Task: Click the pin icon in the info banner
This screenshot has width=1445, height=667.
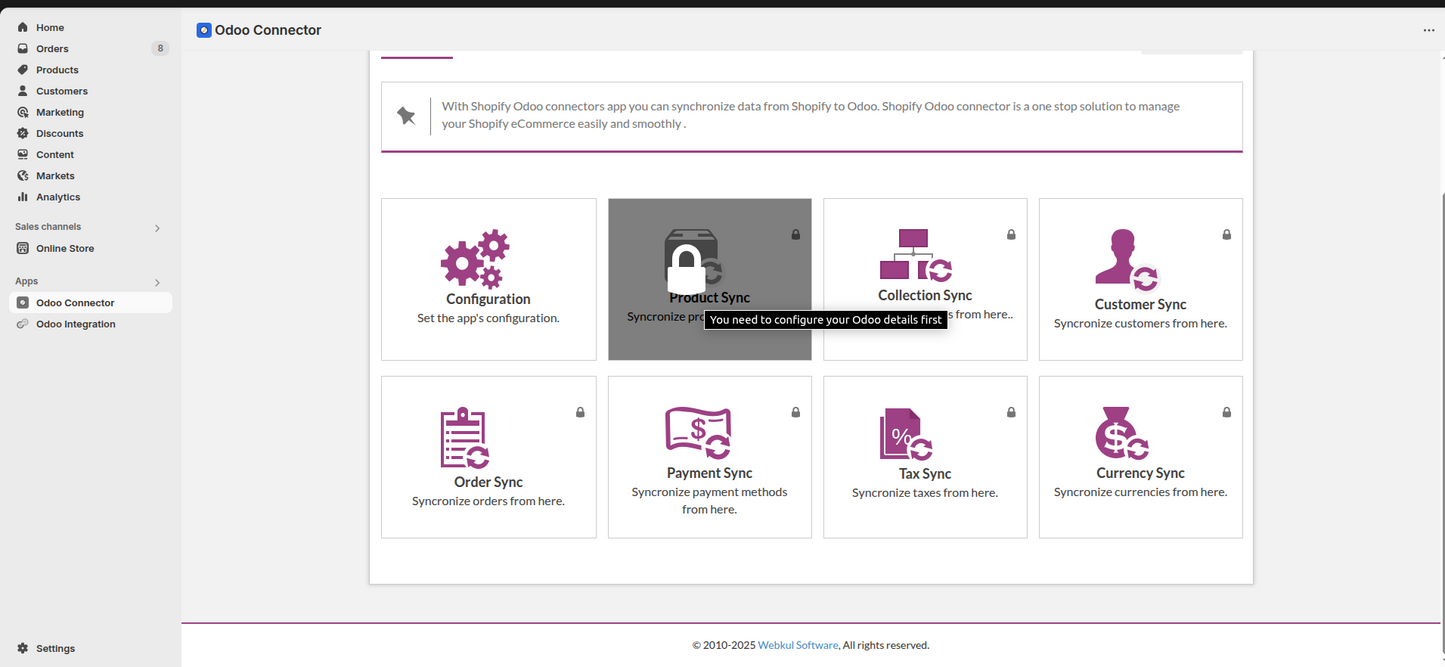Action: (406, 116)
